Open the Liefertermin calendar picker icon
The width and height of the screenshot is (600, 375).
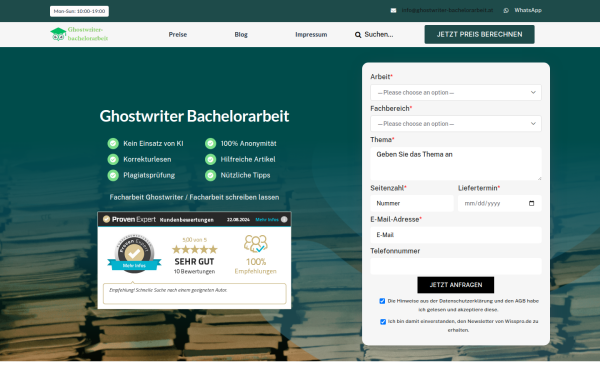click(x=532, y=203)
